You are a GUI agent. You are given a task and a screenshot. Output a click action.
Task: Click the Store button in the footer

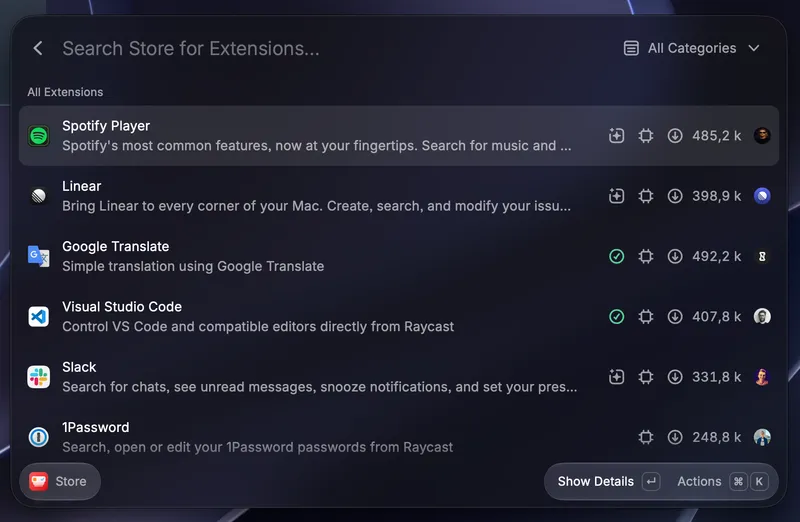pyautogui.click(x=60, y=481)
